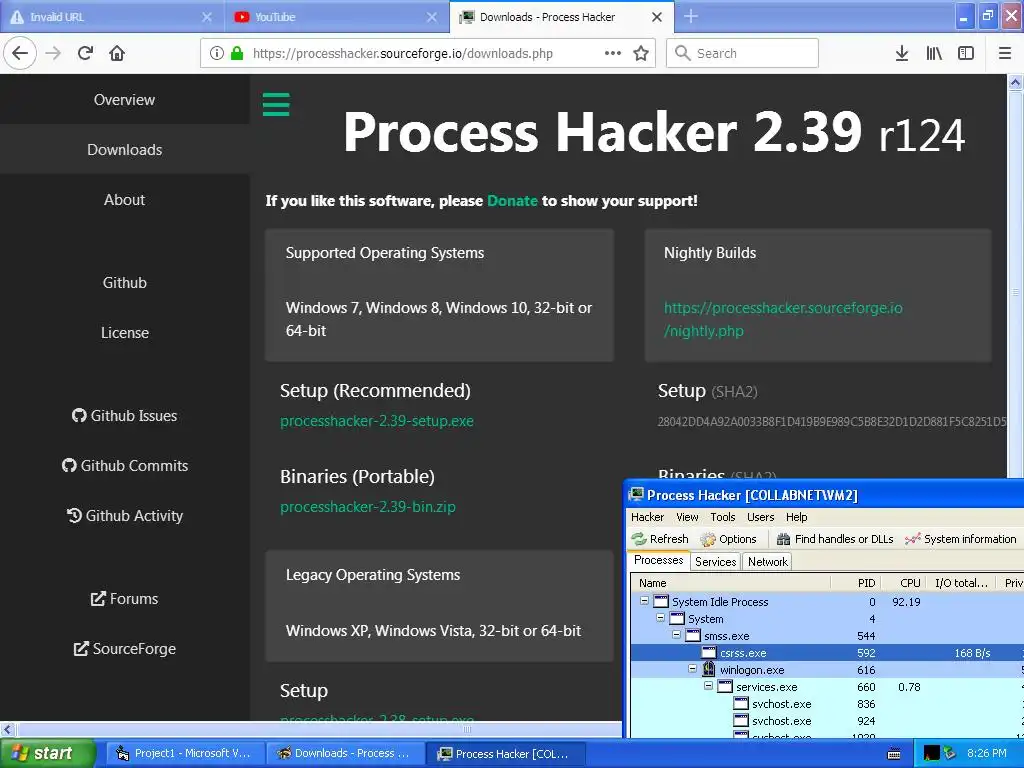
Task: Click the browser forward arrow
Action: pos(53,53)
